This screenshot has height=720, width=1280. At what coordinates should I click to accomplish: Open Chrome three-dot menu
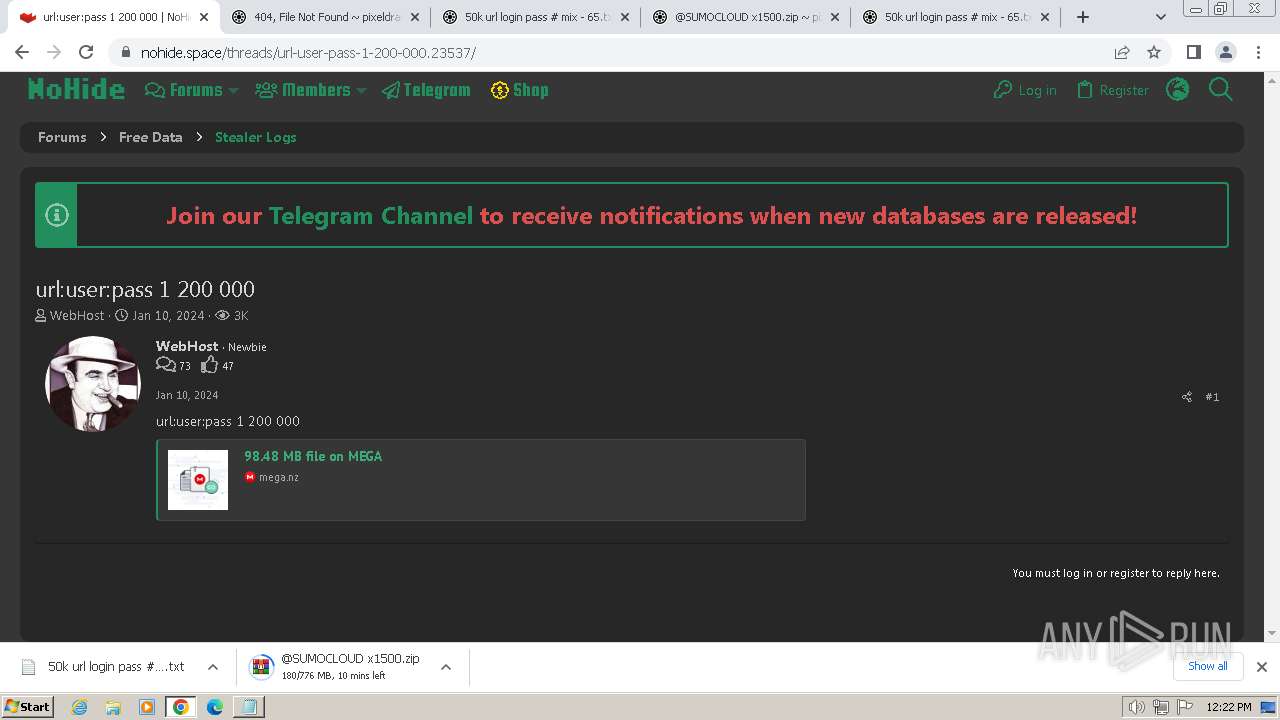[1257, 52]
